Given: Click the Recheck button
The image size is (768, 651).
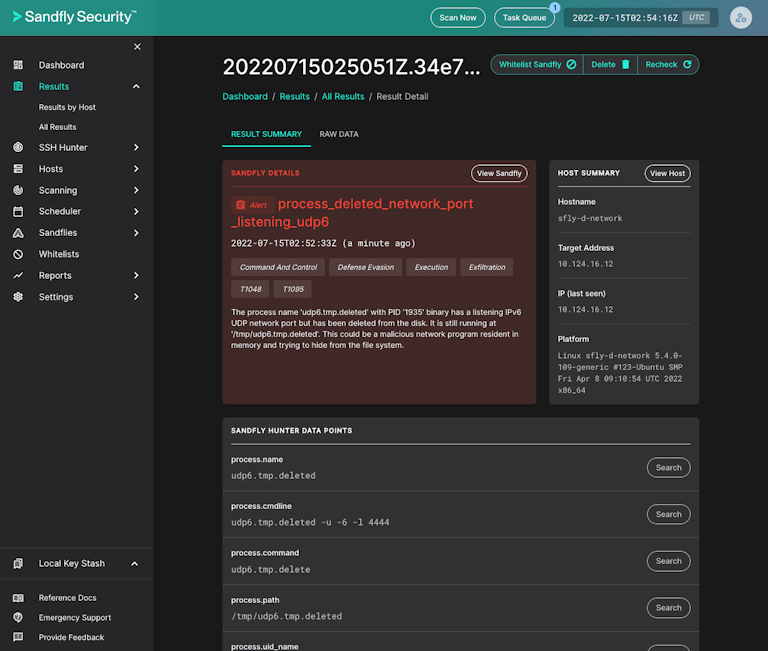Looking at the screenshot, I should pos(668,64).
